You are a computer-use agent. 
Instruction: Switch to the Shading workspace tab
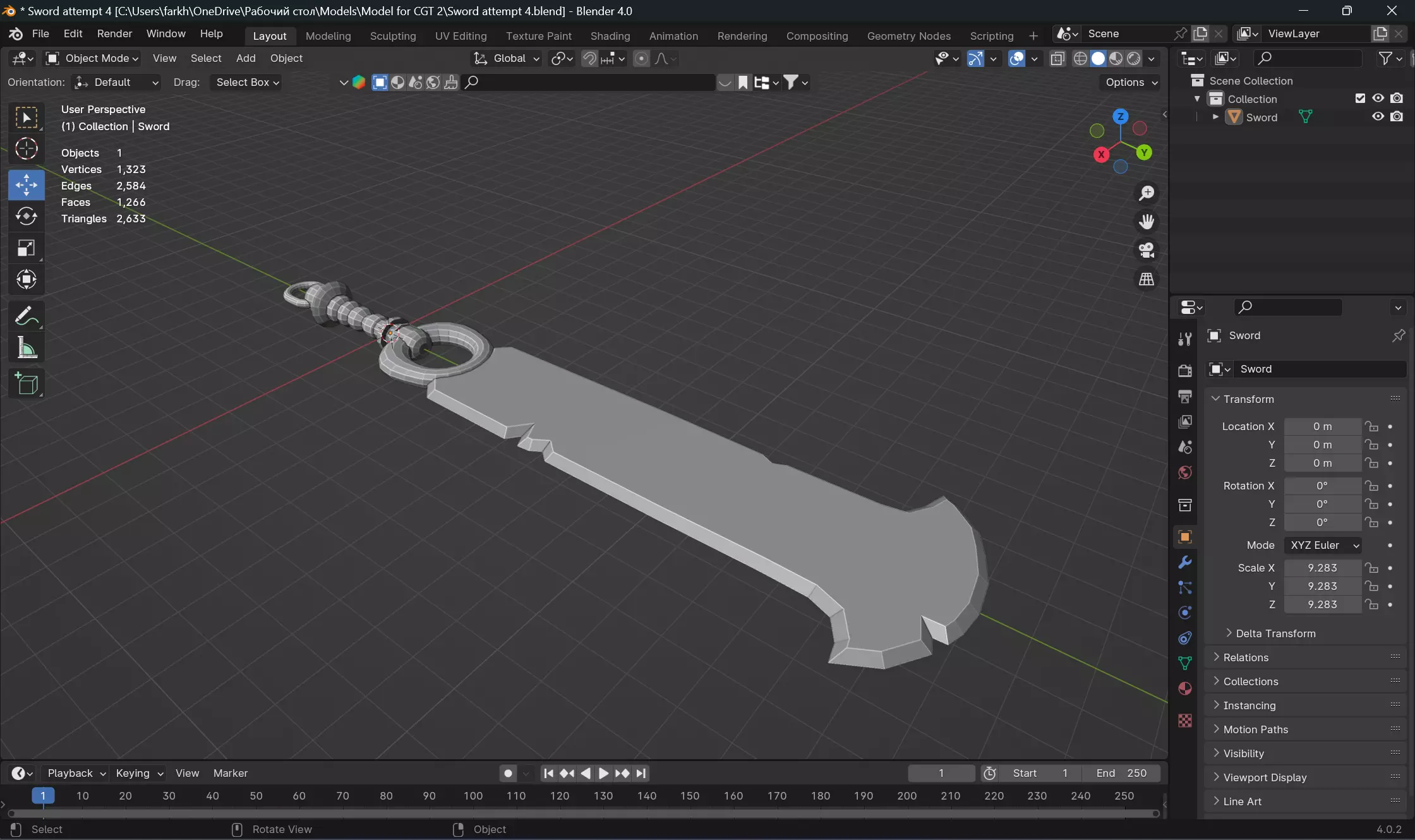(x=610, y=36)
